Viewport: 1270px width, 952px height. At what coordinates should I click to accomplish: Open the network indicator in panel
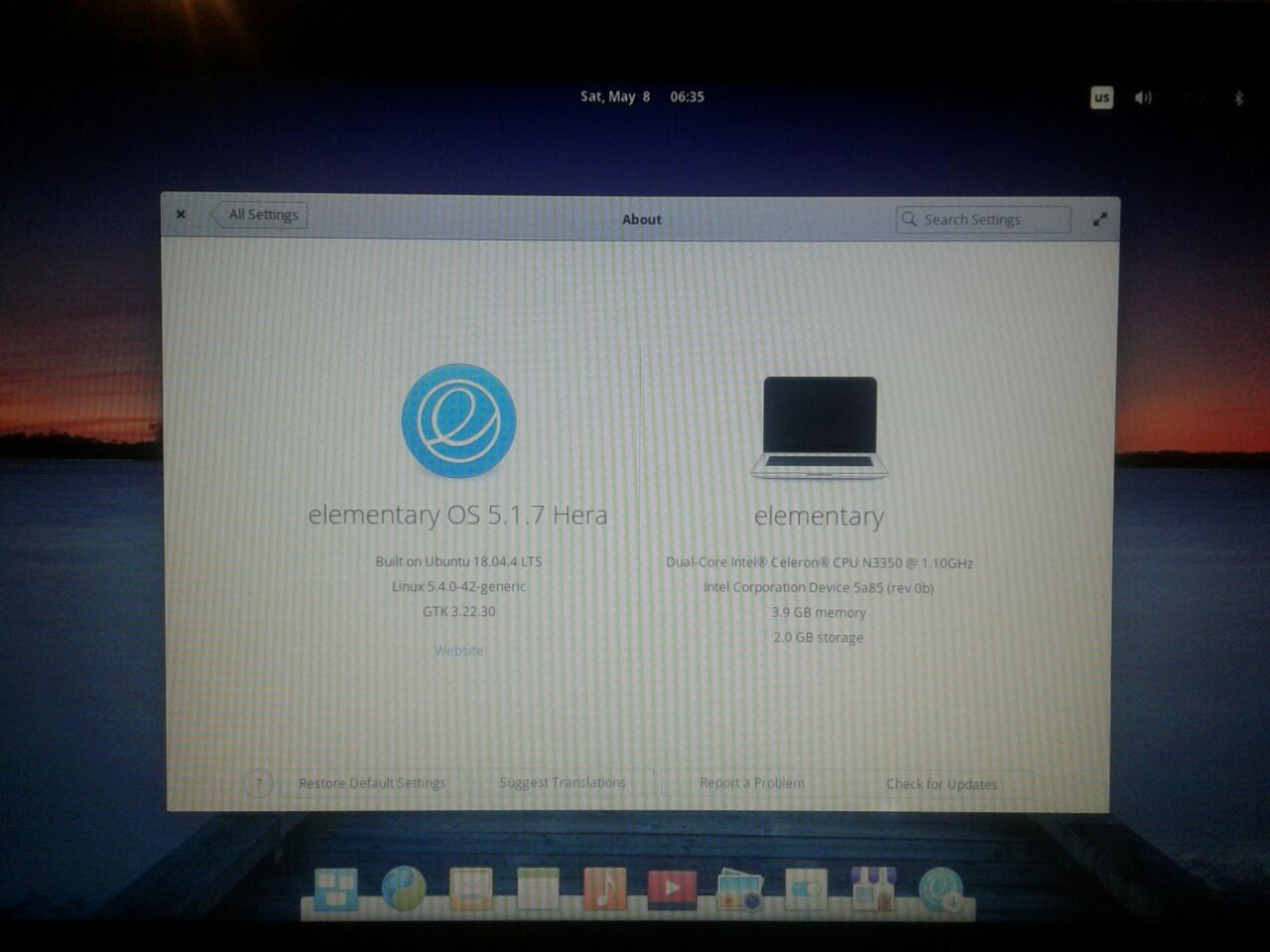tap(1194, 97)
